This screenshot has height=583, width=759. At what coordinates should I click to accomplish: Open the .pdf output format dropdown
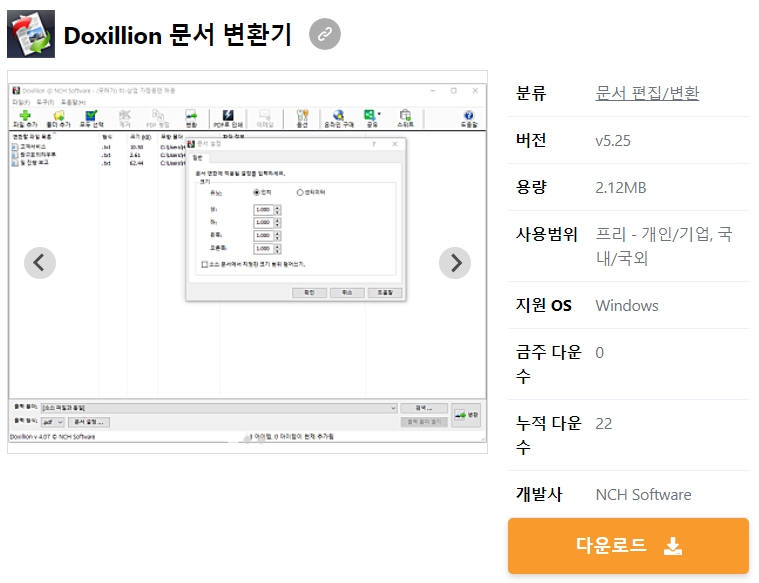(52, 422)
